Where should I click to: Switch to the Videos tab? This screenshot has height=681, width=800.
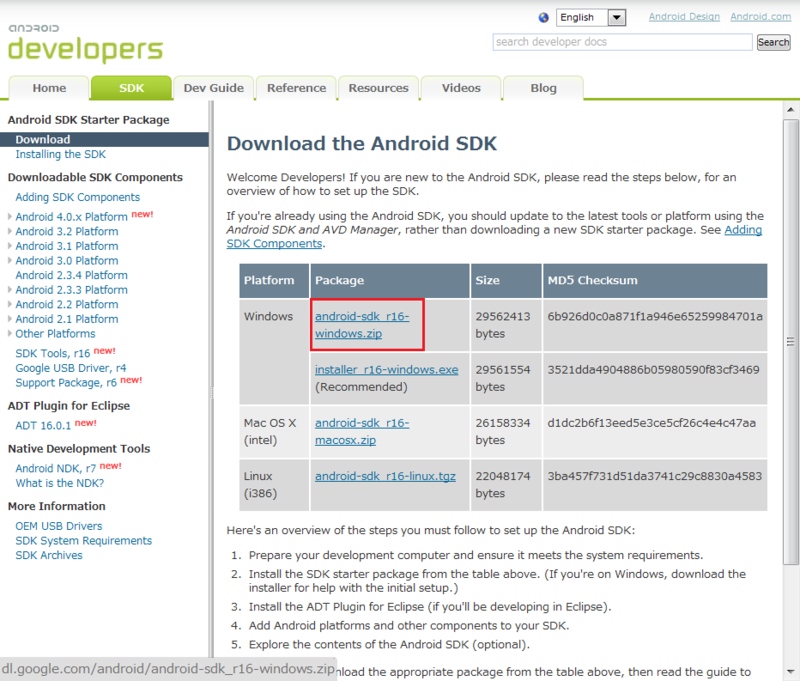pyautogui.click(x=461, y=88)
